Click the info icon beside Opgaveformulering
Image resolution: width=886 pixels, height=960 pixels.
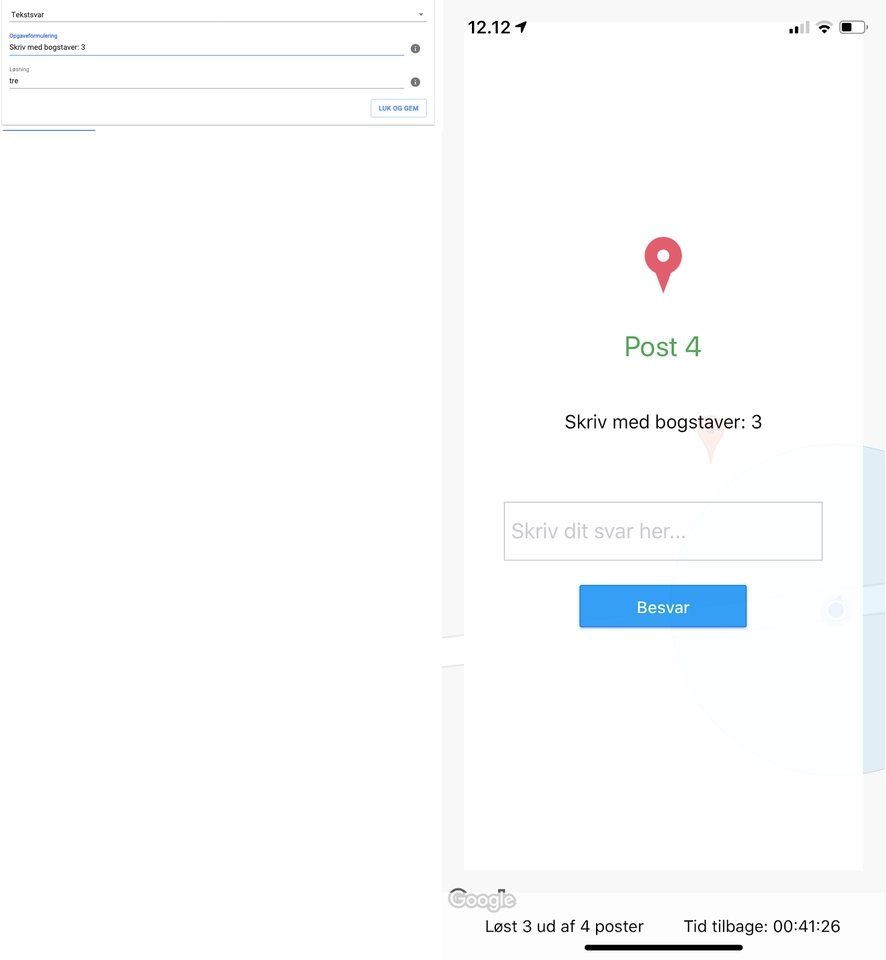[x=415, y=48]
